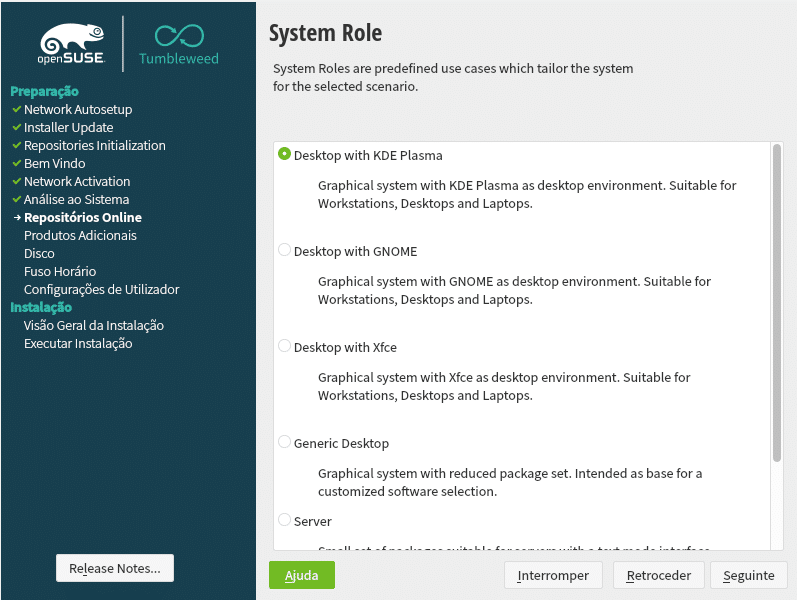Click the checkmark beside Bem Vindo
This screenshot has width=797, height=600.
16,163
